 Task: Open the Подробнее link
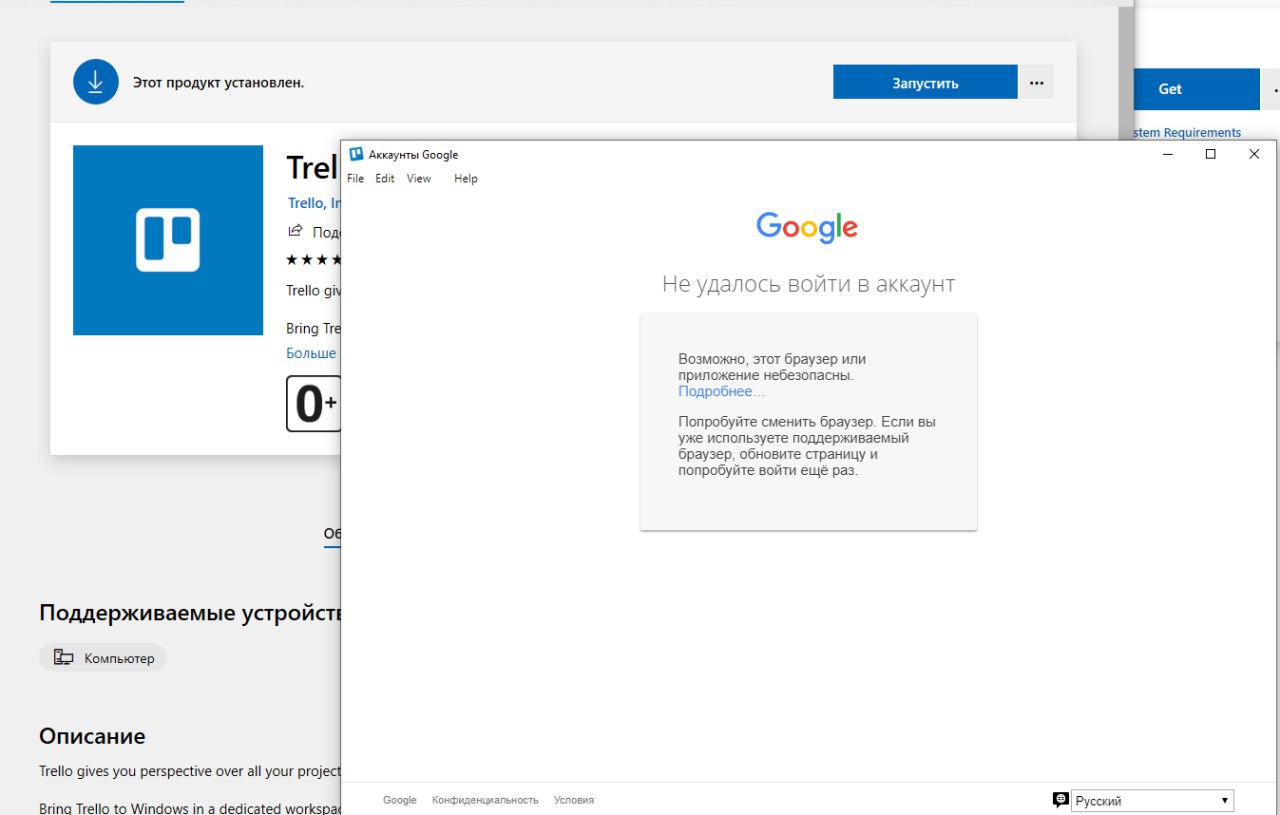721,391
